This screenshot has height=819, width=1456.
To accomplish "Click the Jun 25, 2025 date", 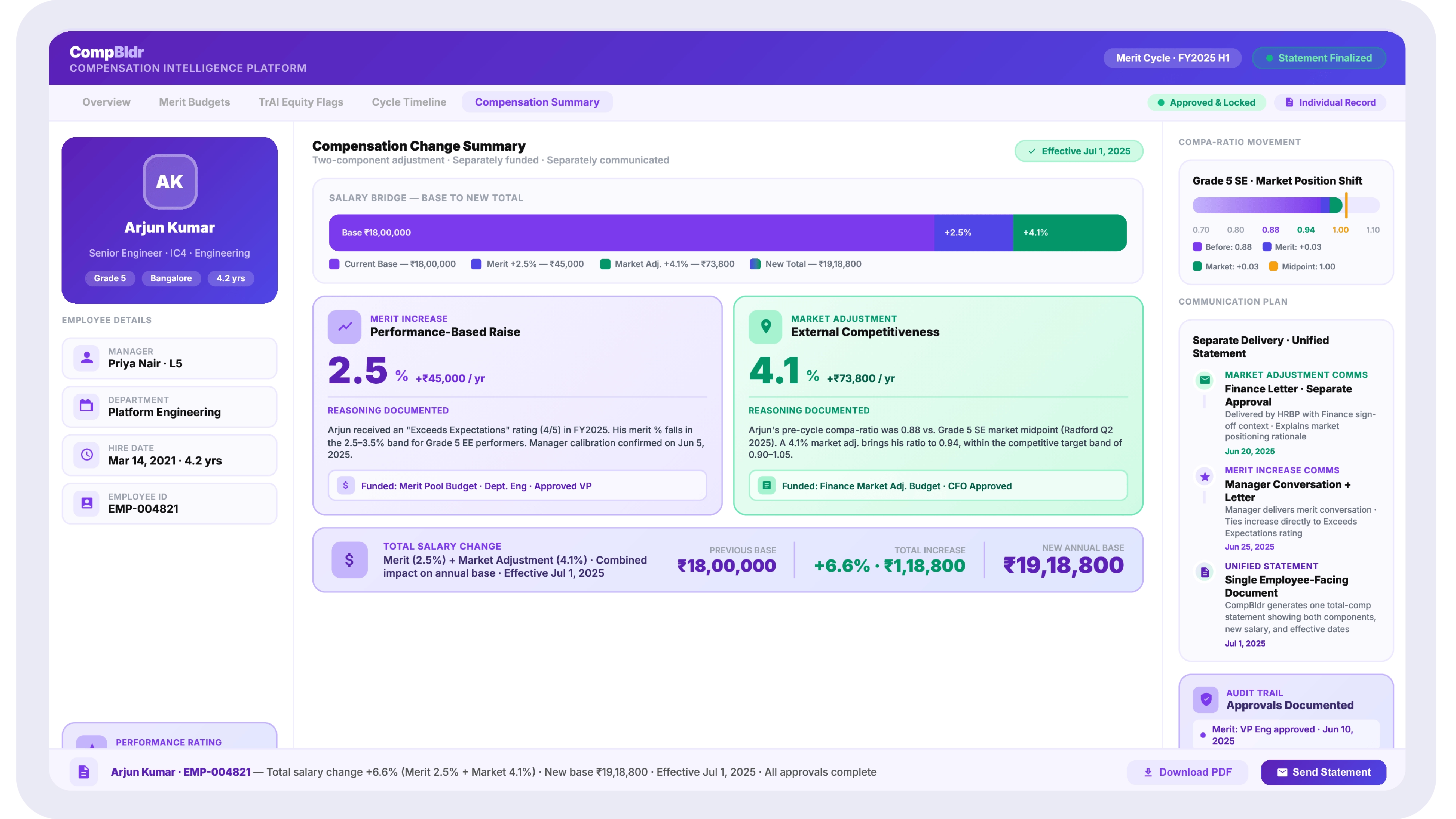I will point(1249,547).
